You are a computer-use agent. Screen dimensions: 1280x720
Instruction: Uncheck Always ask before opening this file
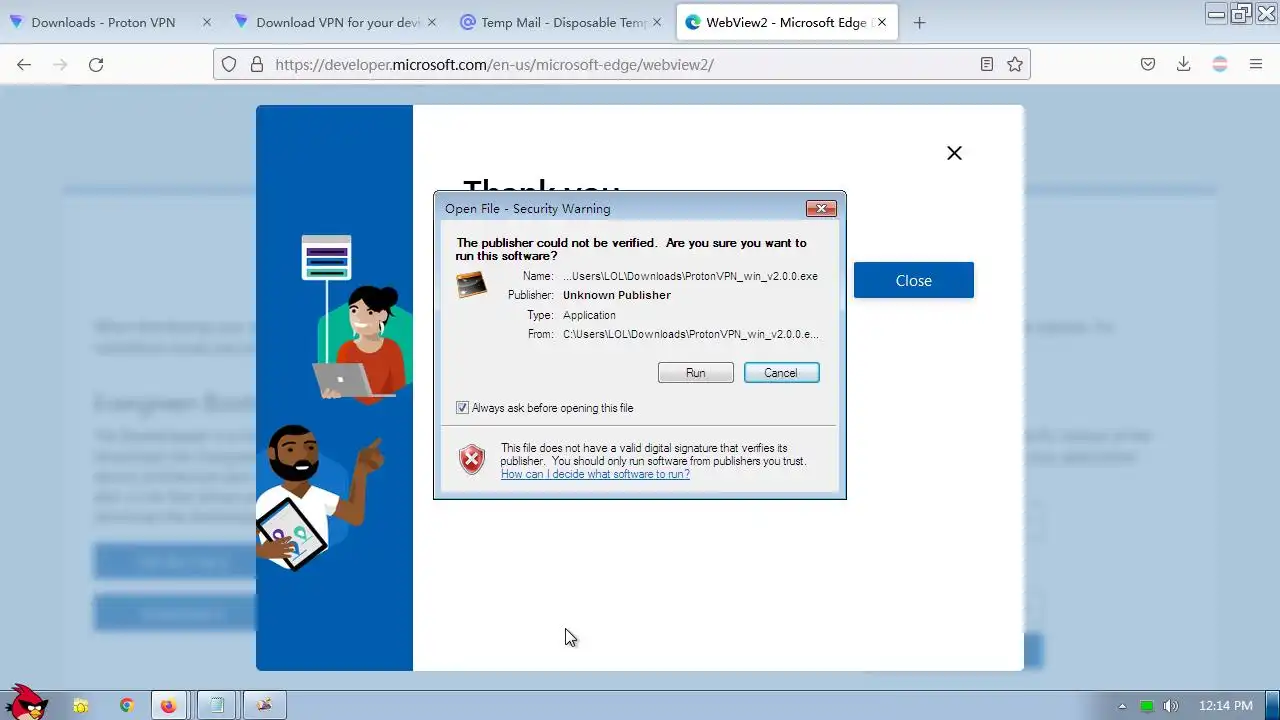tap(462, 408)
